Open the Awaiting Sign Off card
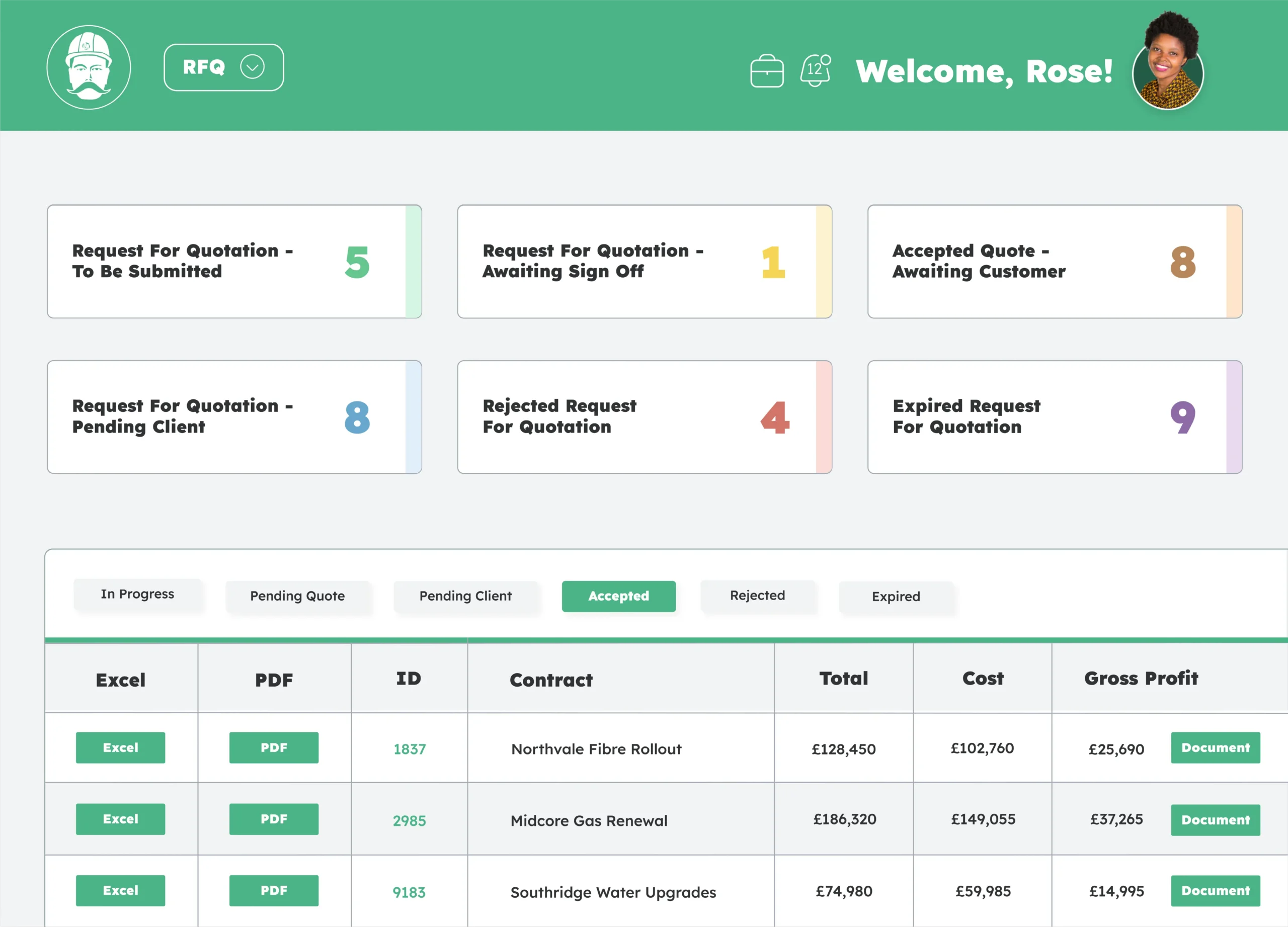The height and width of the screenshot is (928, 1288). pyautogui.click(x=645, y=262)
